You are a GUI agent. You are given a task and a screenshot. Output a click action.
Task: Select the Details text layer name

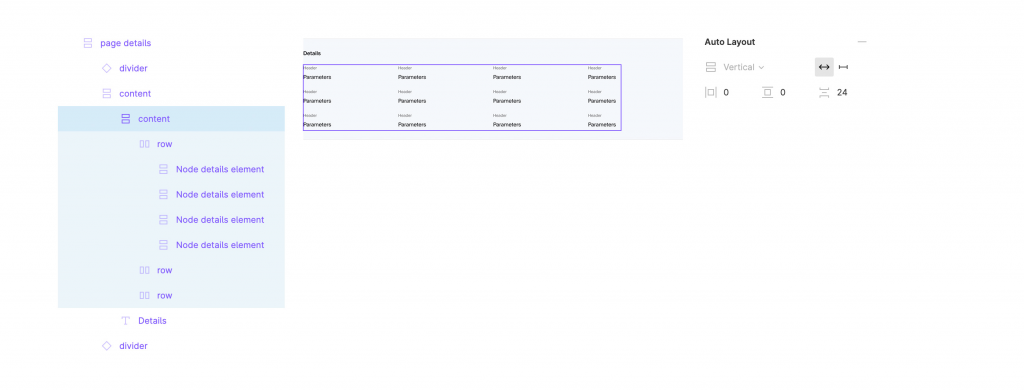152,321
